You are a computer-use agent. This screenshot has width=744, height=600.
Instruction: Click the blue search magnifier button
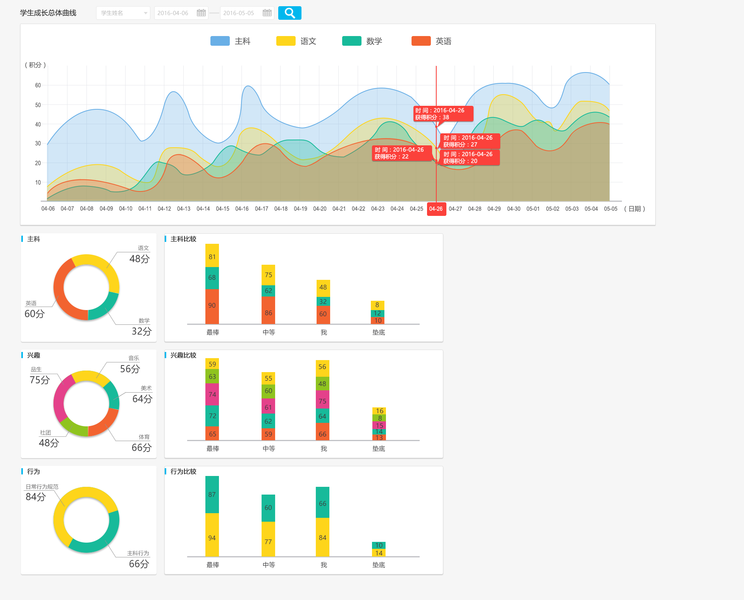point(289,13)
